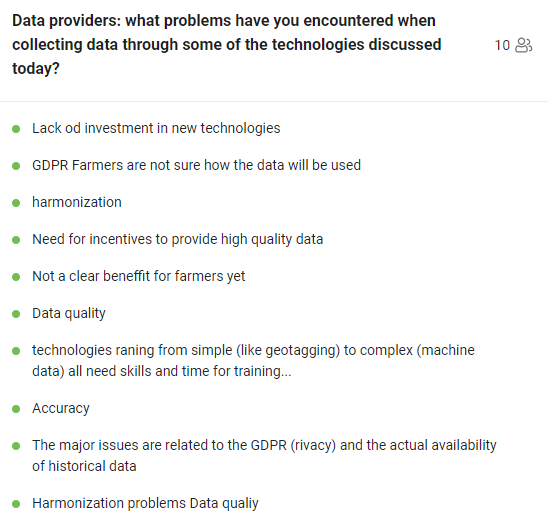Select the 'harmonization' response
The image size is (548, 532).
click(77, 202)
